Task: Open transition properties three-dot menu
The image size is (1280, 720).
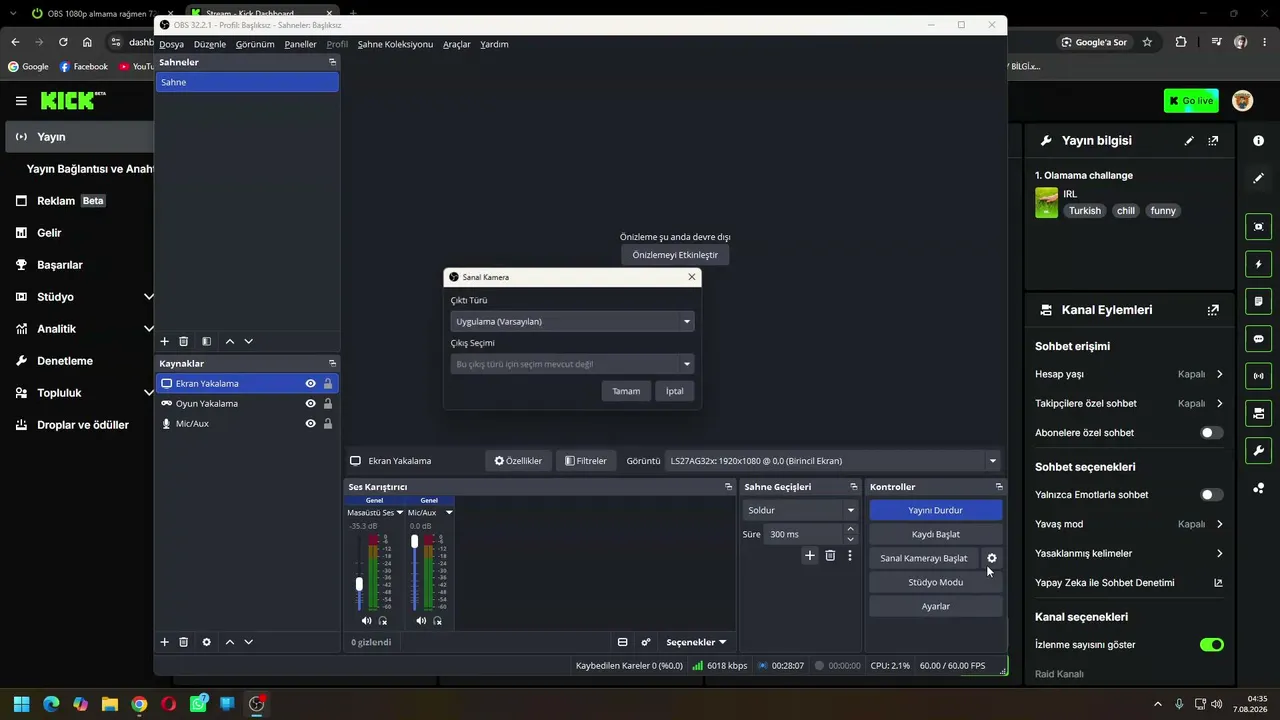Action: [x=850, y=556]
